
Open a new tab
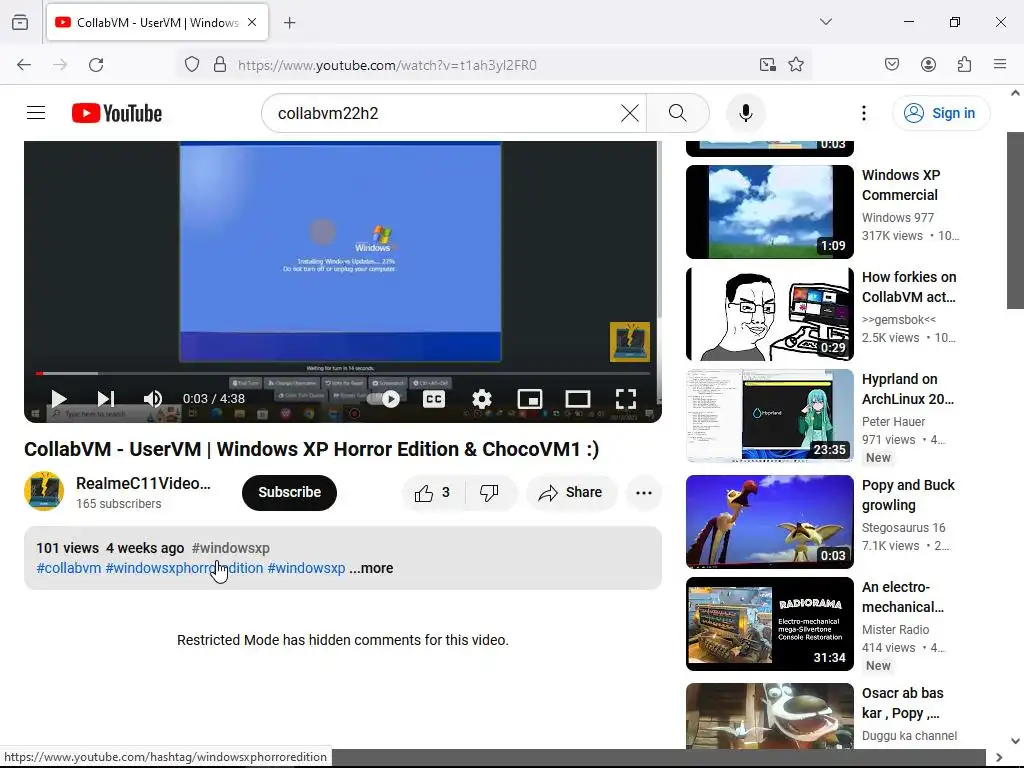coord(289,23)
